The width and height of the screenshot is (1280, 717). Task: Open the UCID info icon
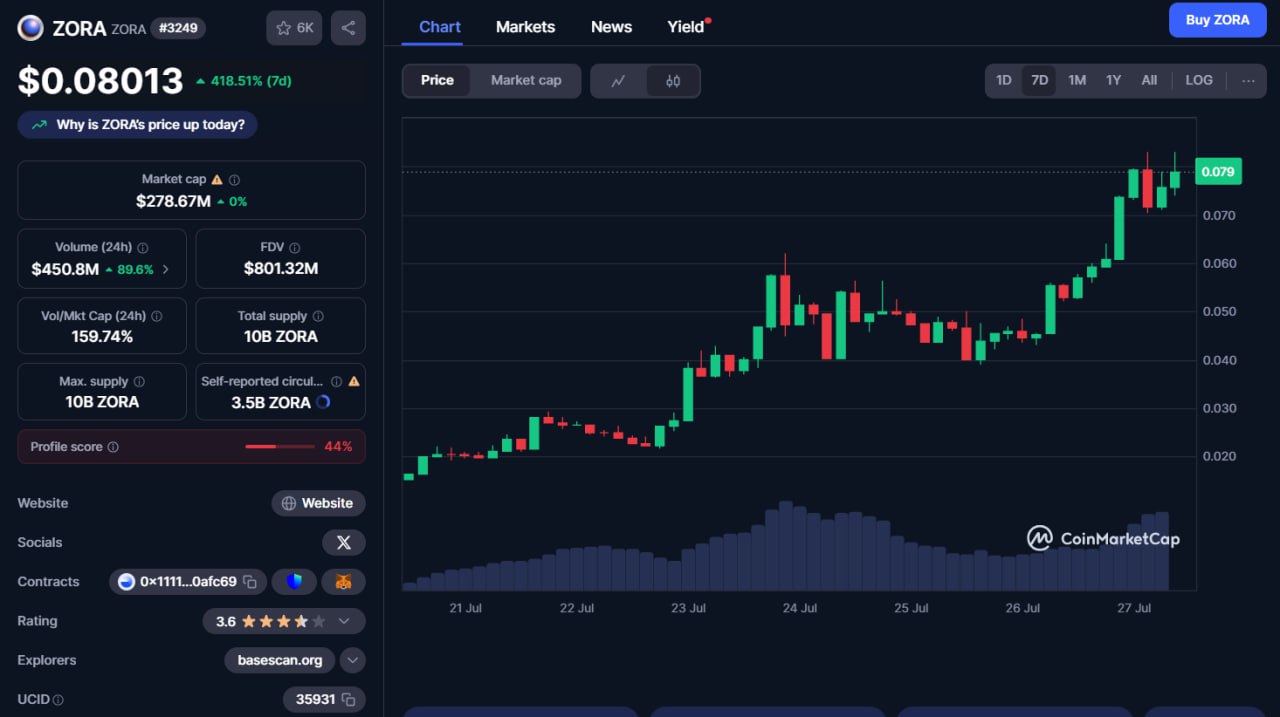click(58, 700)
